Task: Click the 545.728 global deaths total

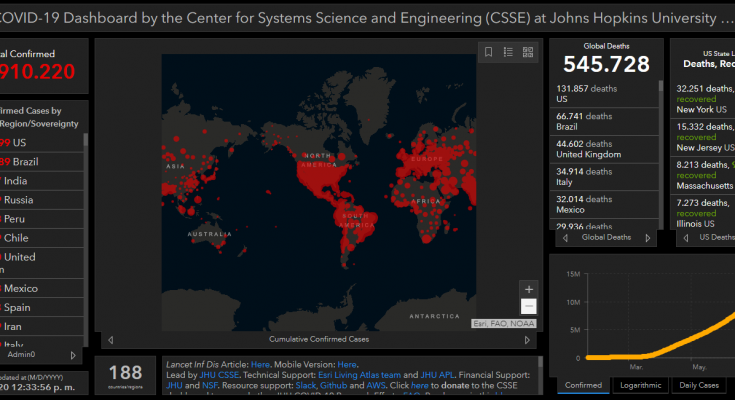Action: tap(606, 64)
